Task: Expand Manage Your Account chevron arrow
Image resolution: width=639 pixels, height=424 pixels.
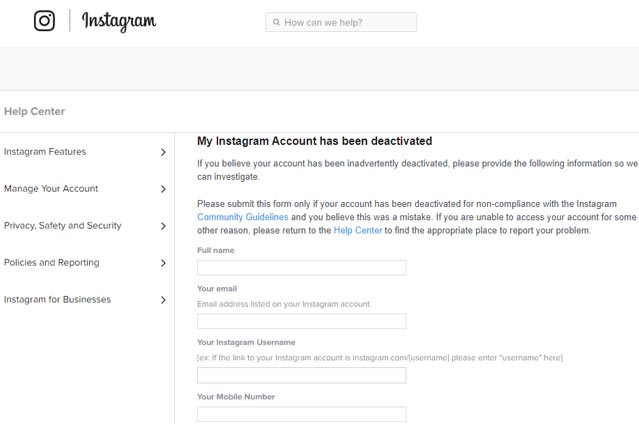Action: [163, 189]
